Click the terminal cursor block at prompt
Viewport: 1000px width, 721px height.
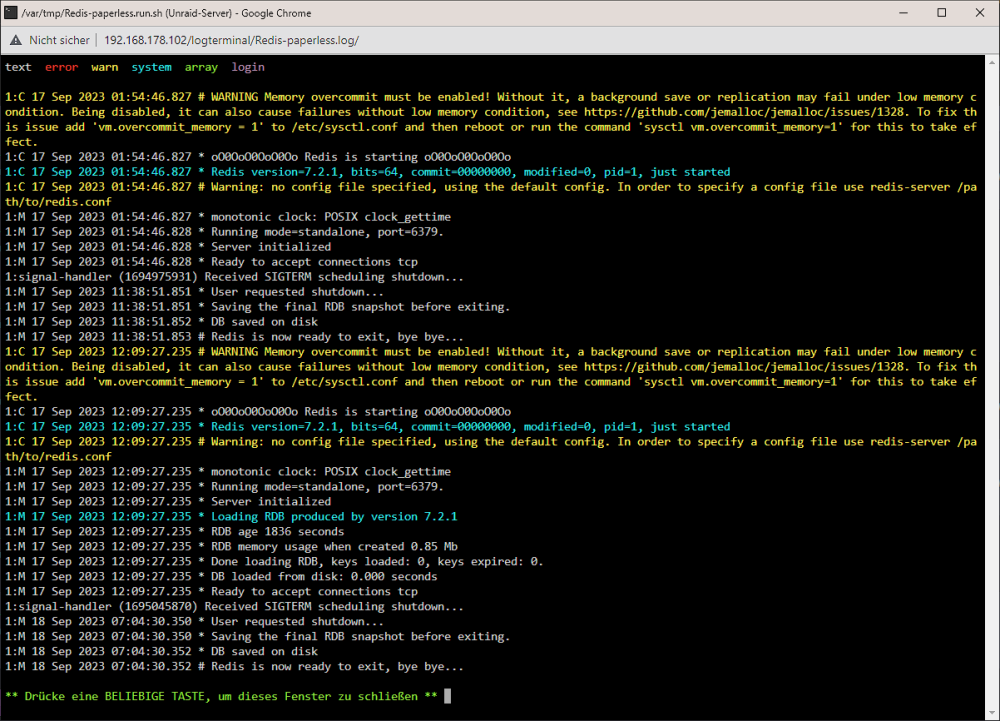click(x=448, y=696)
